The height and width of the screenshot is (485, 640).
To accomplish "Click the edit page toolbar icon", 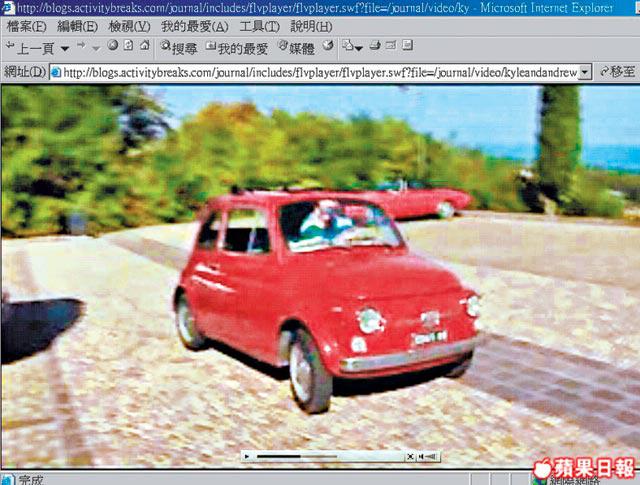I will 391,45.
